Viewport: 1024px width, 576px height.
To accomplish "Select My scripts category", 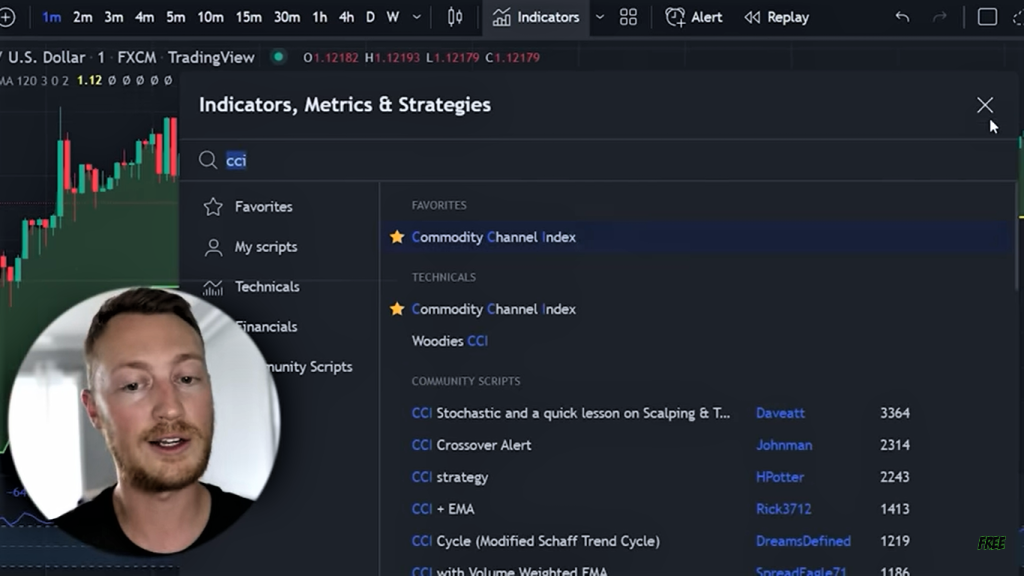I will [265, 247].
